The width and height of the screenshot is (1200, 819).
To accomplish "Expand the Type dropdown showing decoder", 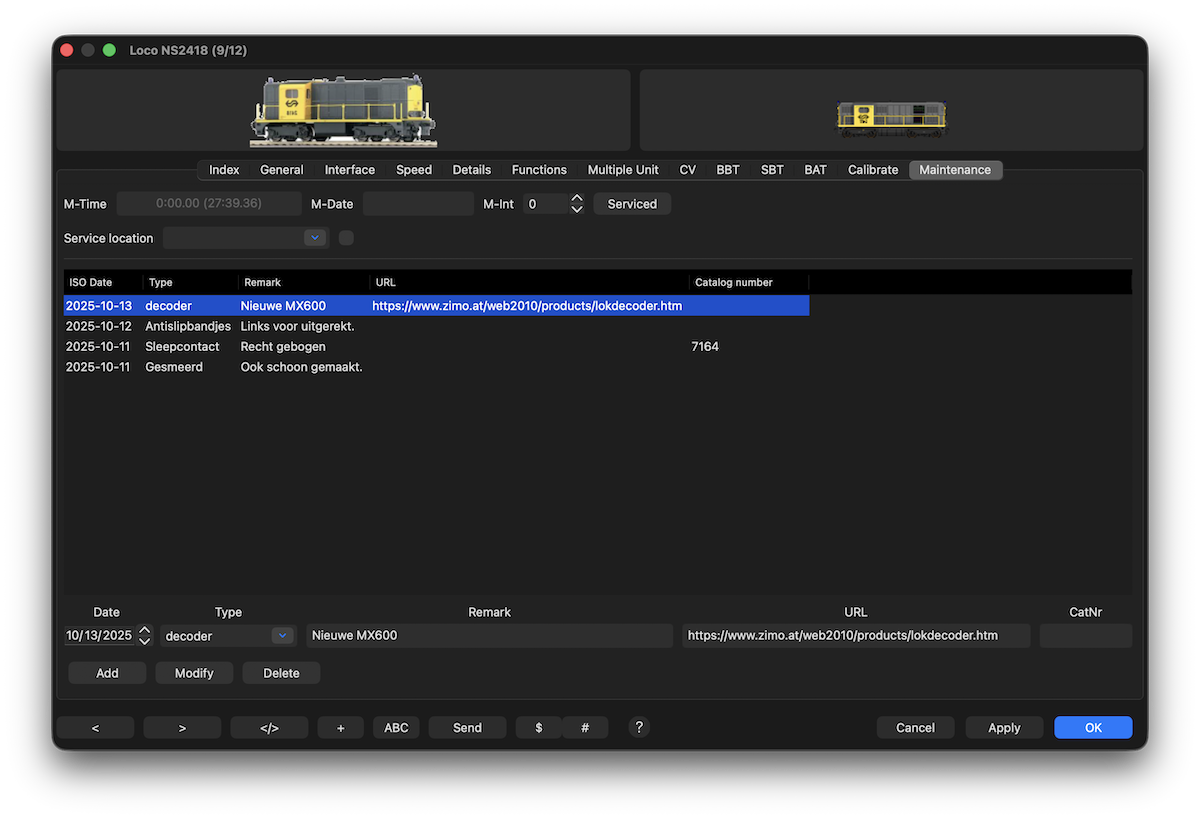I will 282,636.
